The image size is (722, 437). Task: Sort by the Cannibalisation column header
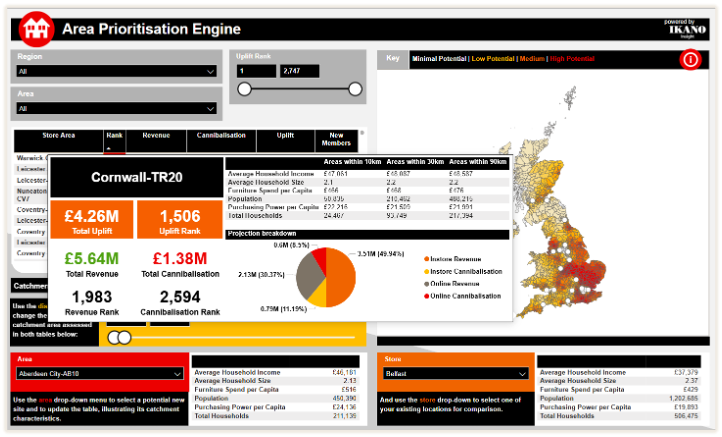tap(221, 140)
